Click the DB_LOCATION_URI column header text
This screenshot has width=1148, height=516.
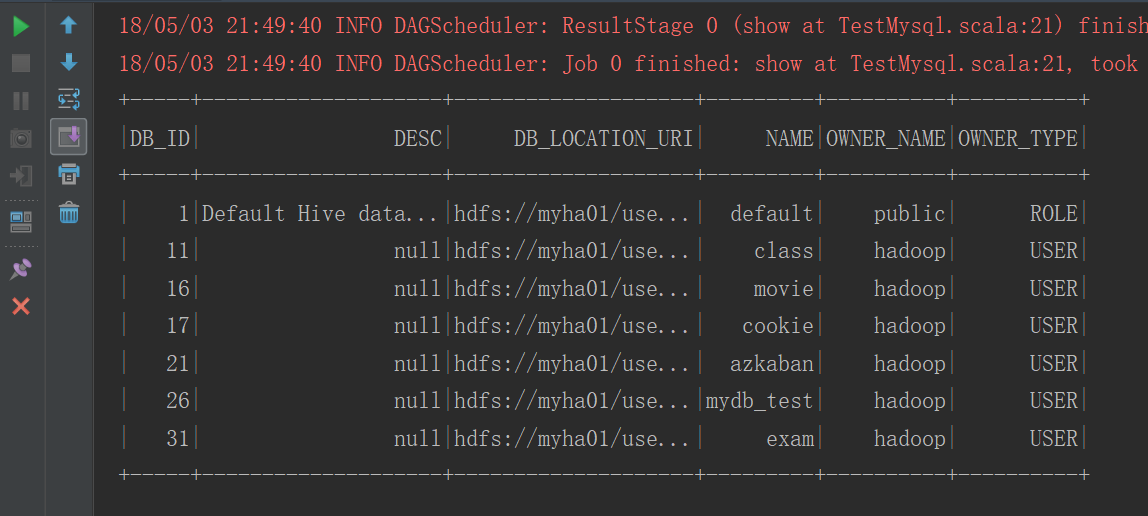(603, 139)
